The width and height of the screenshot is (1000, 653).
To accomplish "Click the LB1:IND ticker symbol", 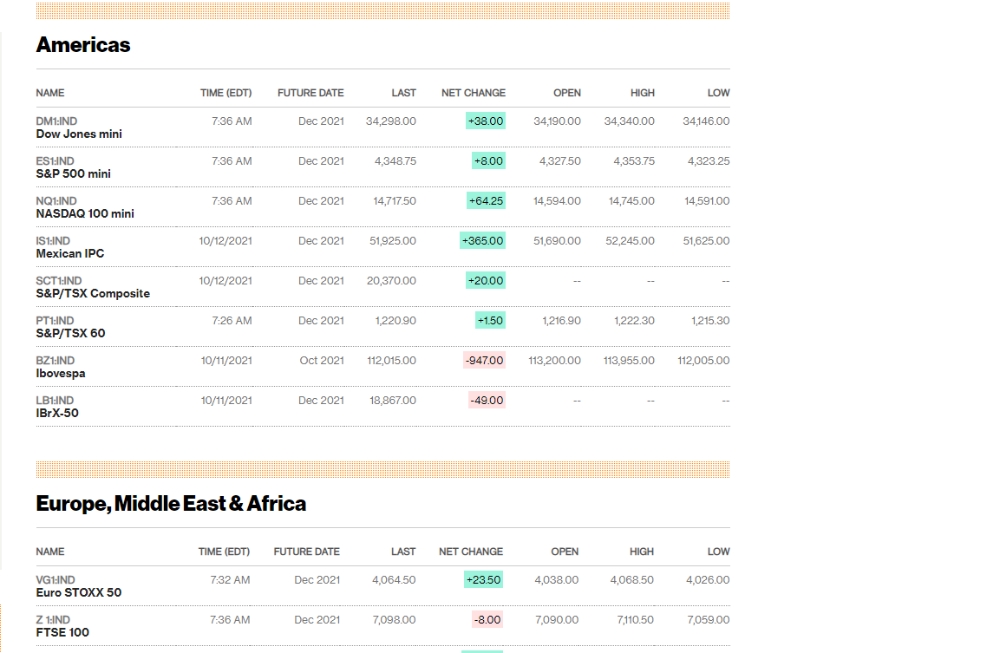I will [55, 400].
